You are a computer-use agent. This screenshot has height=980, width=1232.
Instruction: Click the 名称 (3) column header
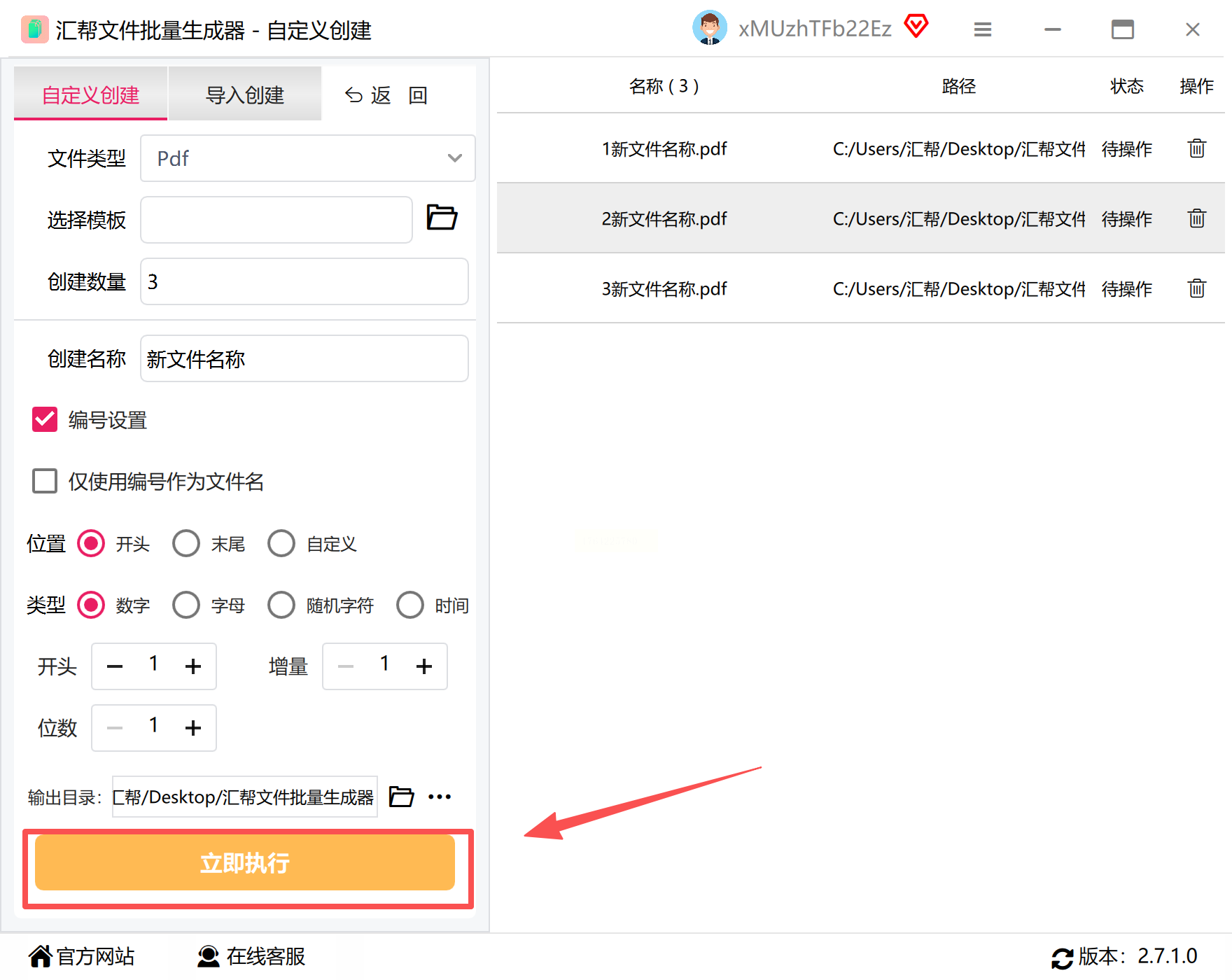coord(664,86)
